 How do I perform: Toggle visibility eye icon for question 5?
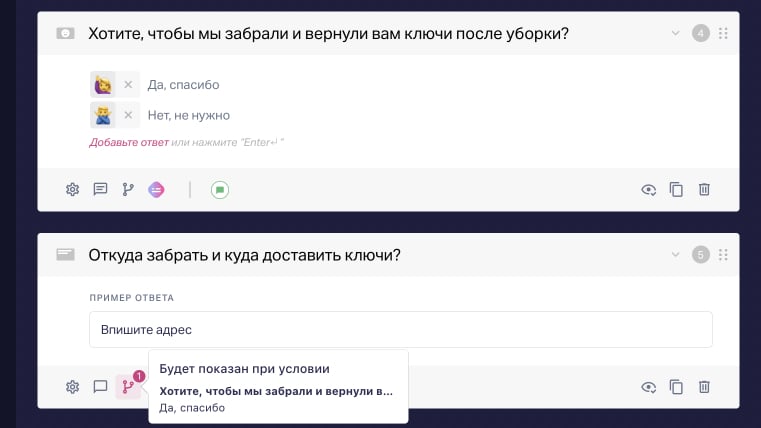coord(648,386)
